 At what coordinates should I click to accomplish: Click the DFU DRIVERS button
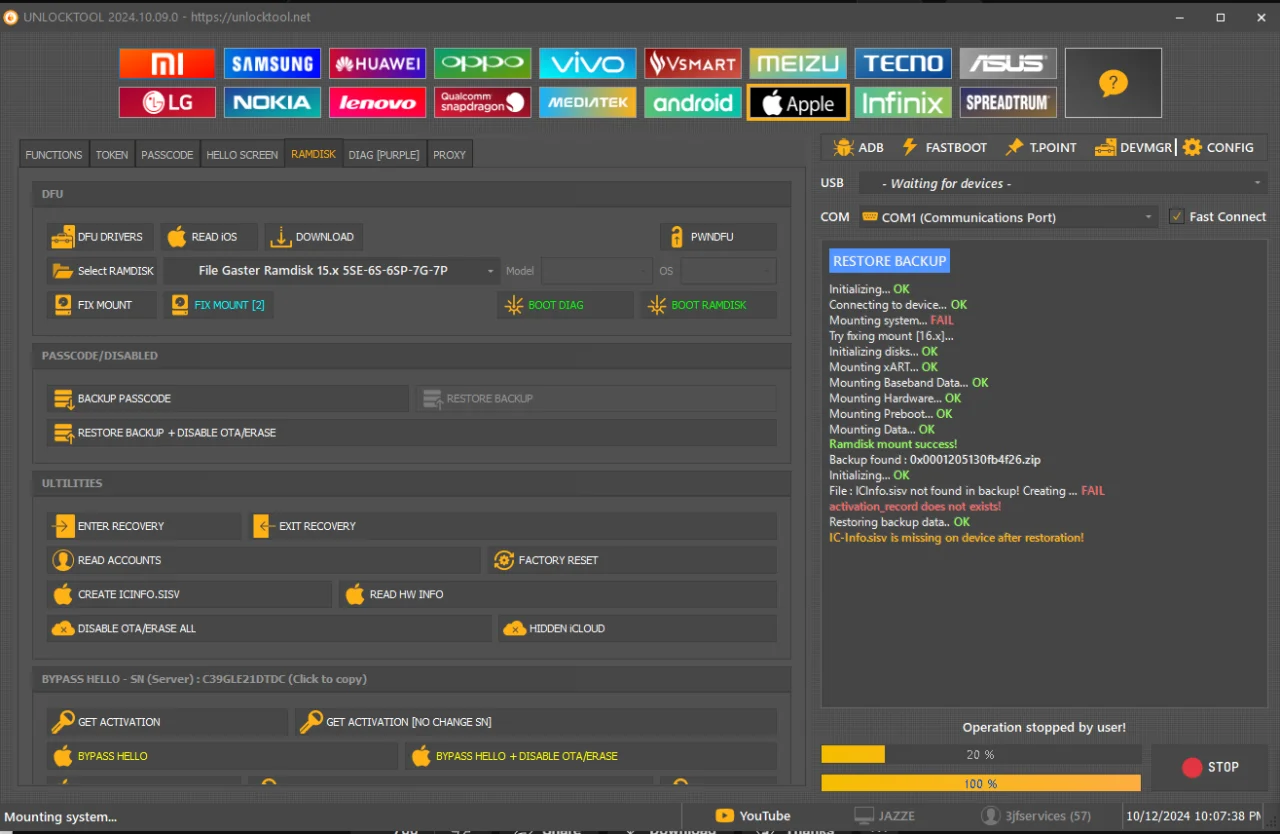[100, 237]
